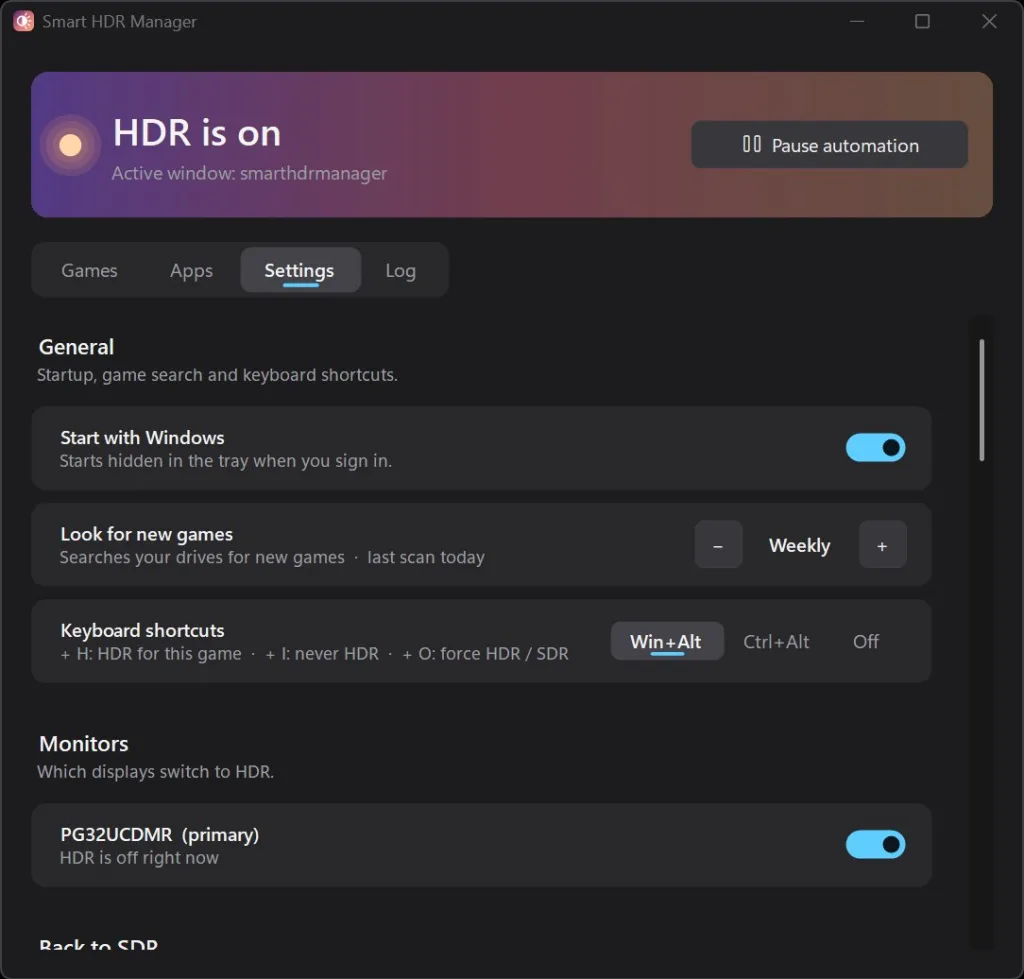
Task: Click the Smart HDR Manager app icon
Action: (x=24, y=22)
